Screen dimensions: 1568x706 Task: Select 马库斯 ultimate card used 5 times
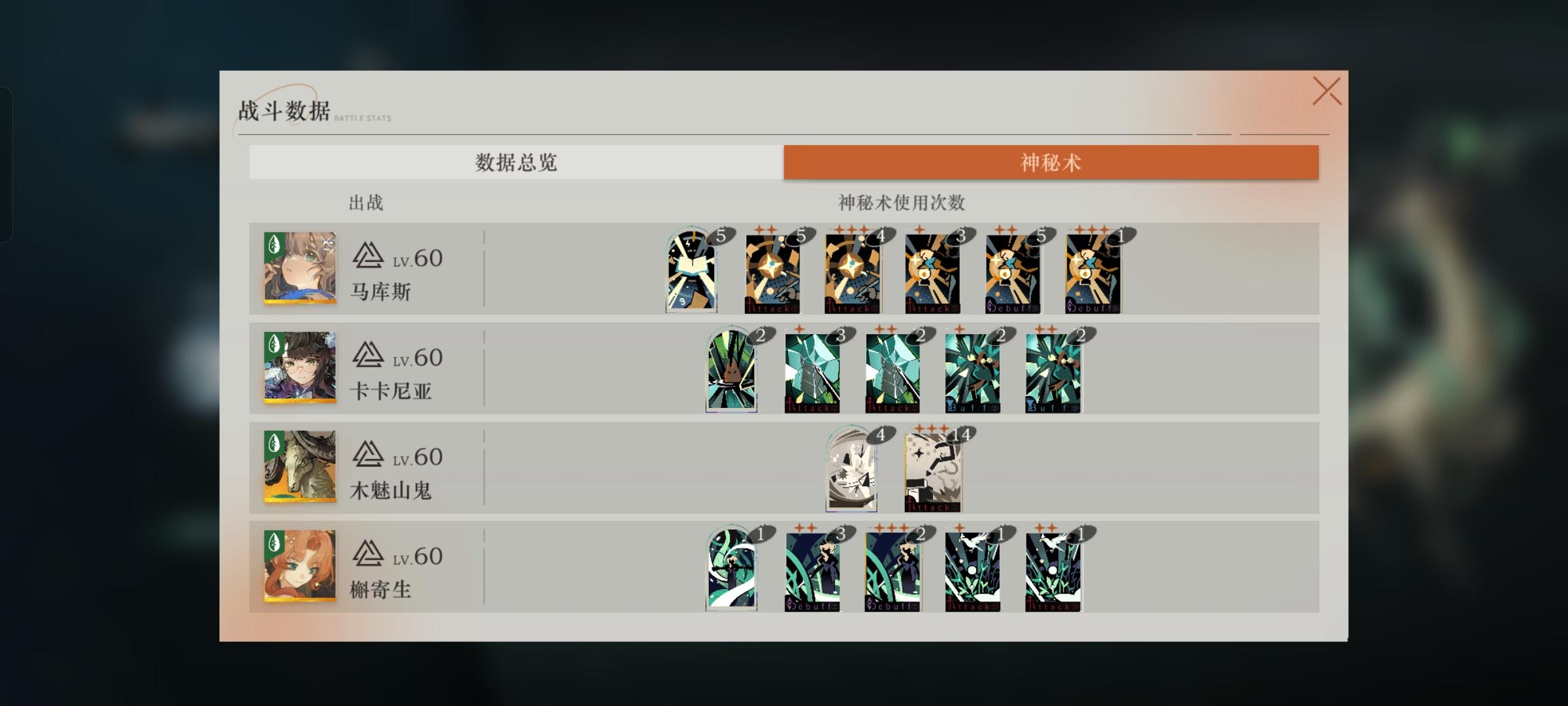click(x=691, y=271)
